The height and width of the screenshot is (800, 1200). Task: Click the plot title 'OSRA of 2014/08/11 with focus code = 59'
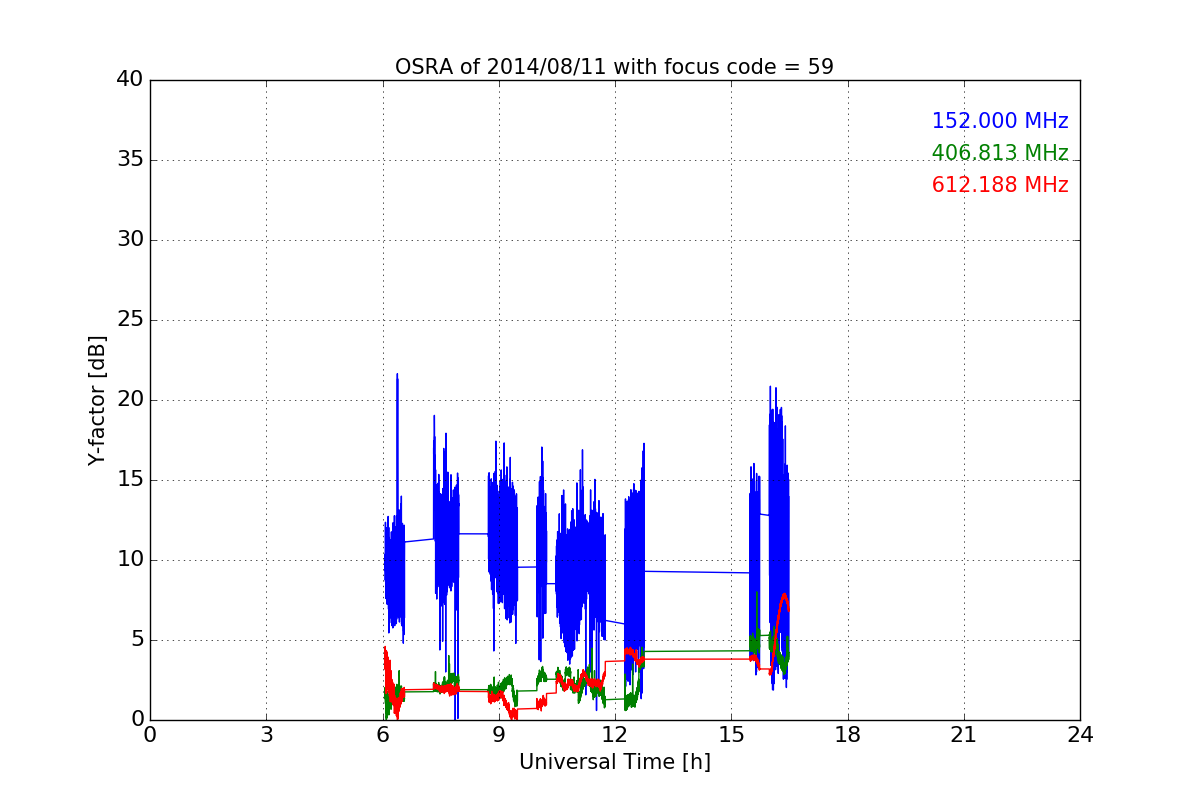[x=614, y=67]
